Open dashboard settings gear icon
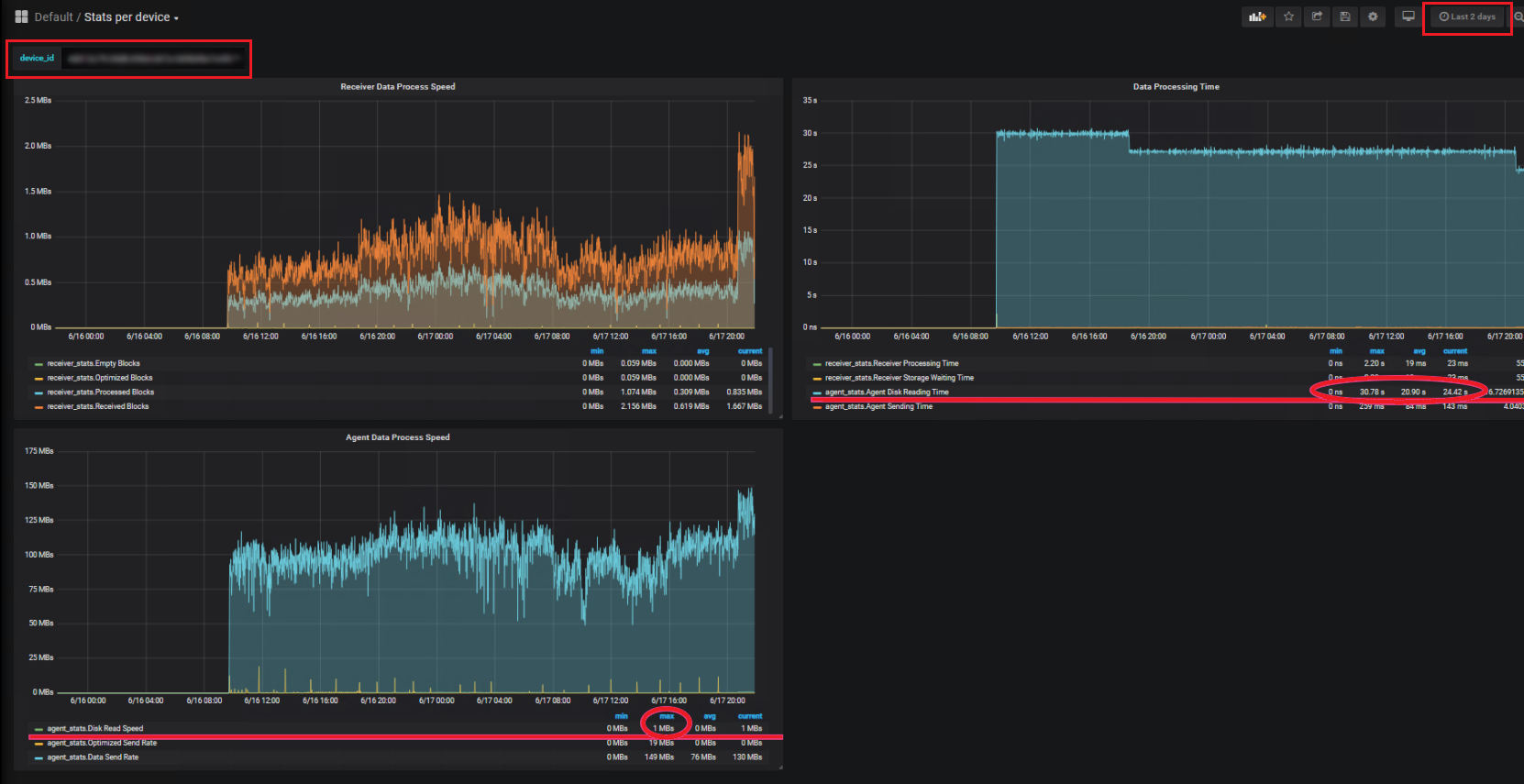The width and height of the screenshot is (1524, 784). [x=1373, y=17]
